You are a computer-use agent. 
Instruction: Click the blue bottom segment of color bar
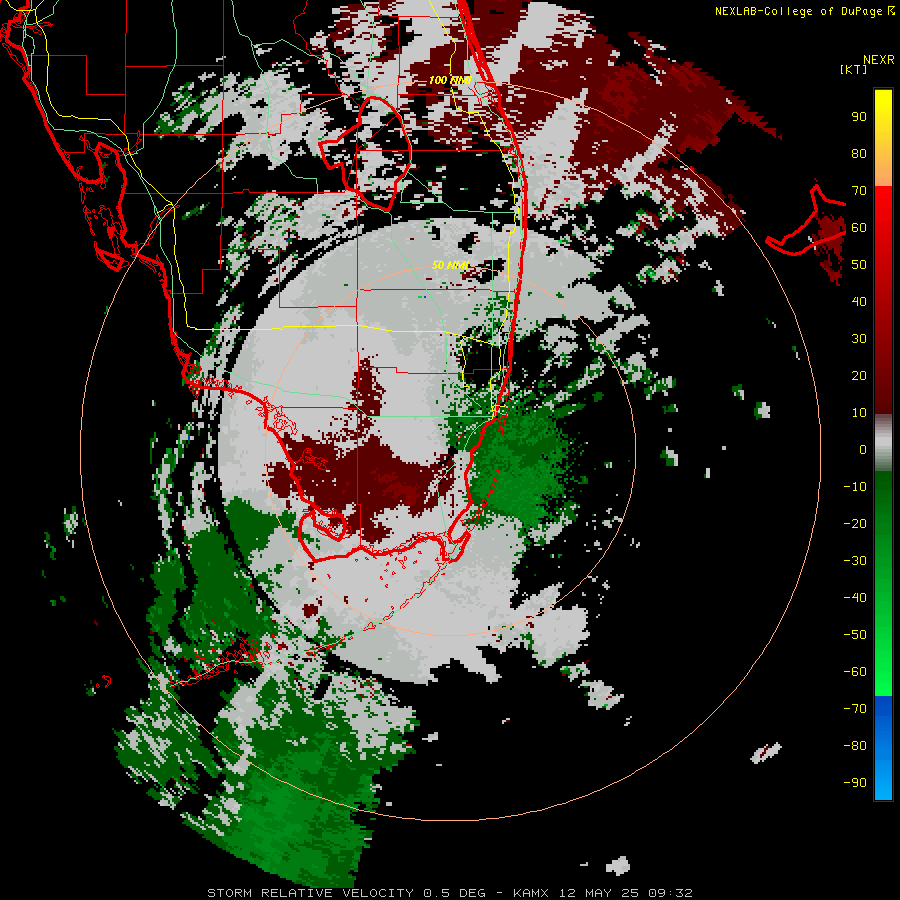pos(883,747)
